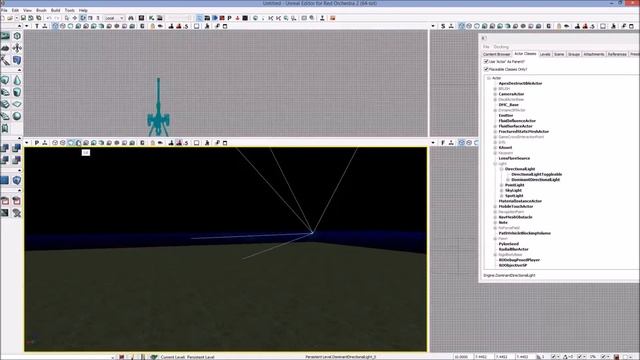Select the Curved Staircase brush builder
This screenshot has height=360, width=640.
[5, 92]
